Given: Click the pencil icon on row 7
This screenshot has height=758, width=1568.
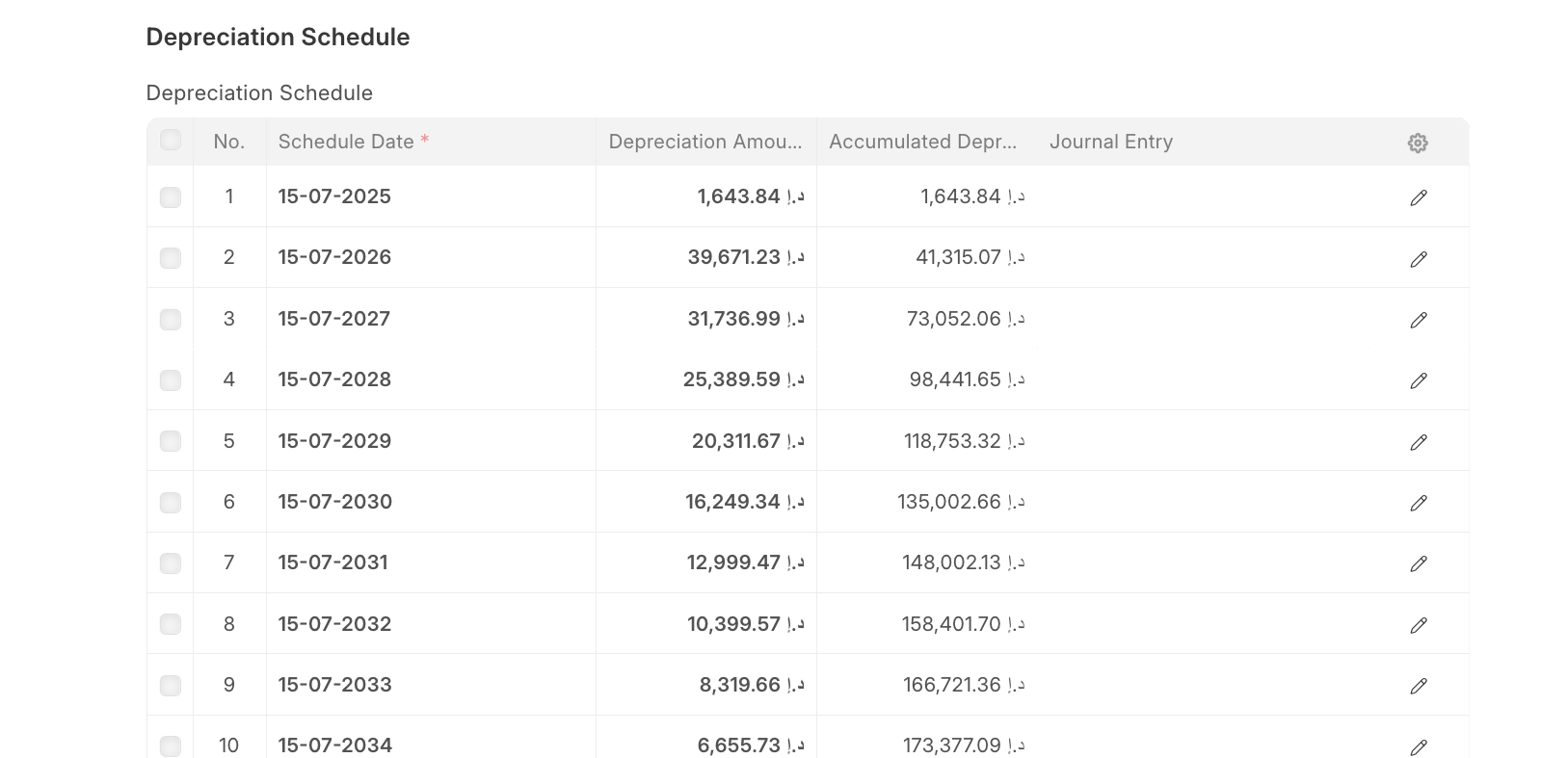Looking at the screenshot, I should pos(1418,563).
